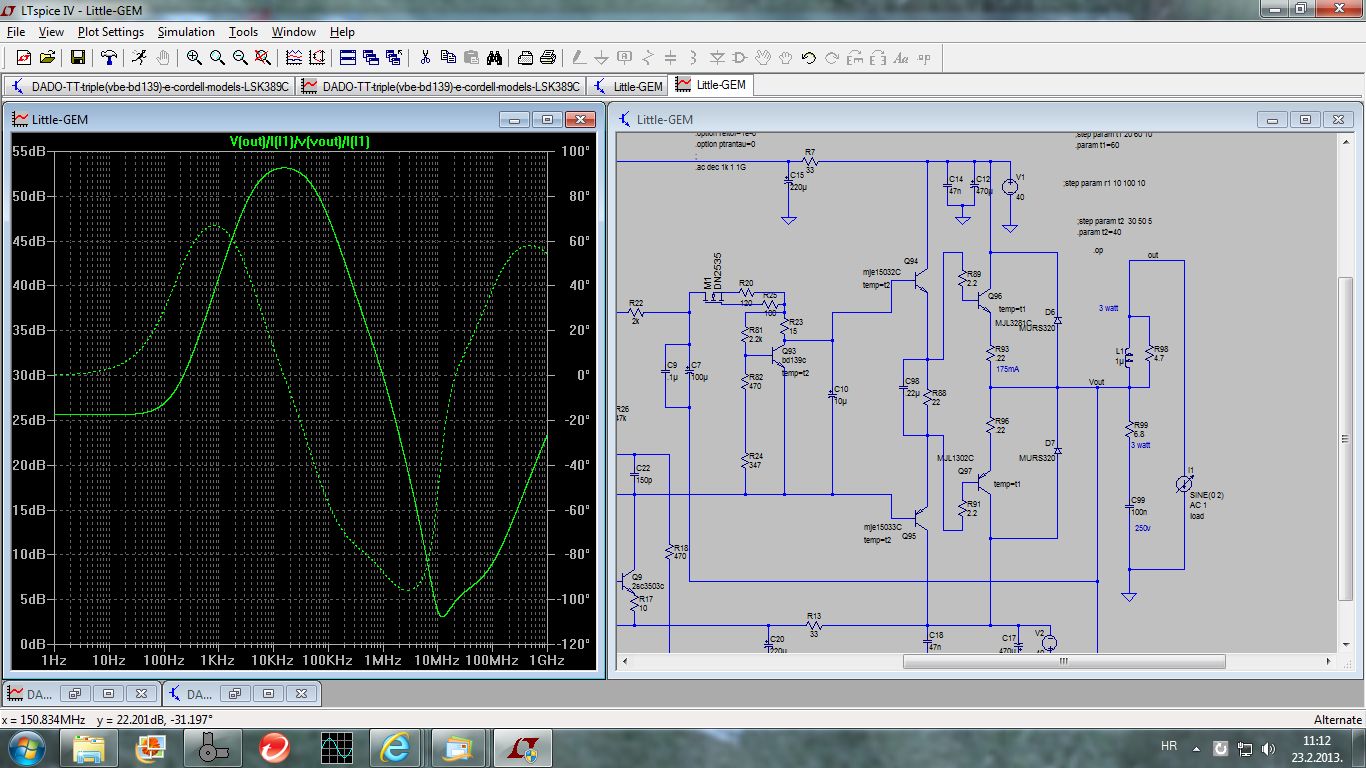Image resolution: width=1366 pixels, height=768 pixels.
Task: Click the Redo arrow icon
Action: click(x=832, y=58)
